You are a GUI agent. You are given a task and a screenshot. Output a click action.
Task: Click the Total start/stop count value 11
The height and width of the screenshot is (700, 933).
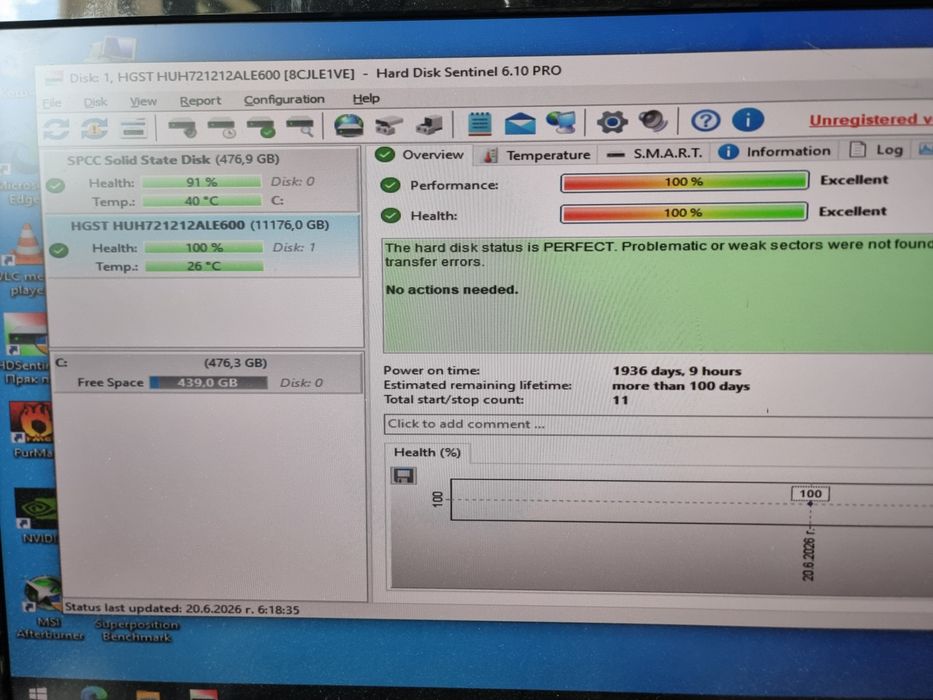pos(620,400)
